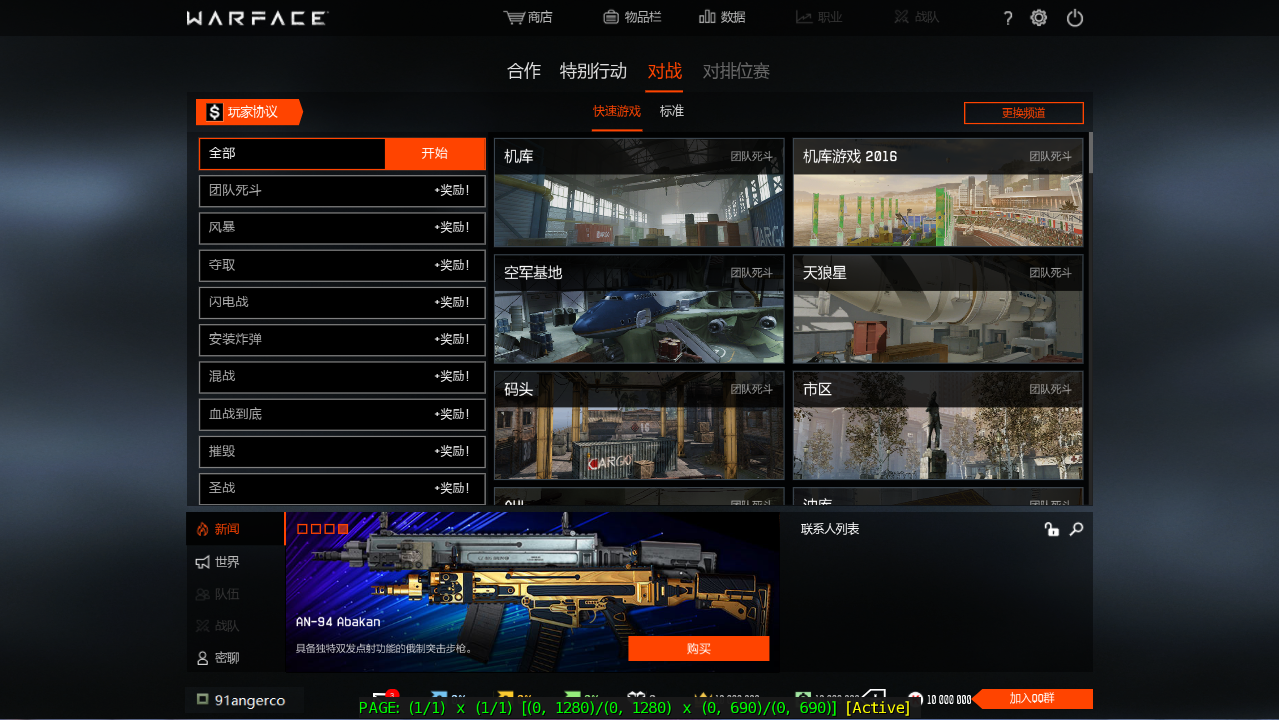Image resolution: width=1279 pixels, height=720 pixels.
Task: Switch to the 特别行动 tab
Action: pos(593,71)
